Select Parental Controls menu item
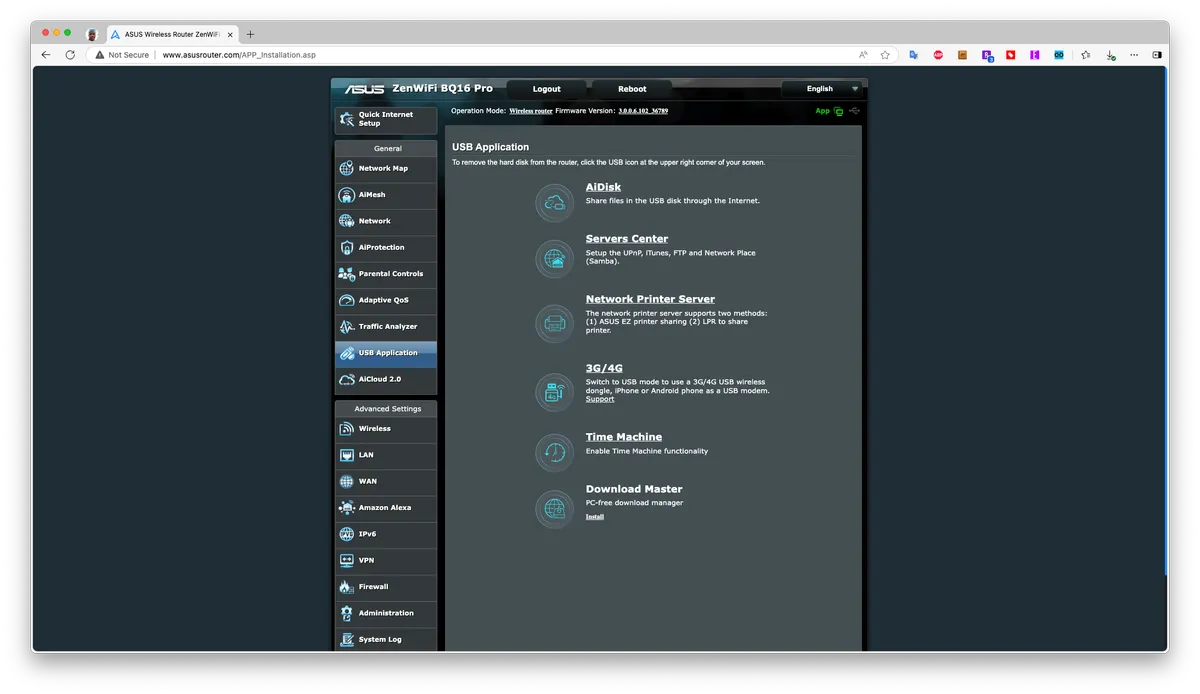The width and height of the screenshot is (1200, 694). [390, 274]
